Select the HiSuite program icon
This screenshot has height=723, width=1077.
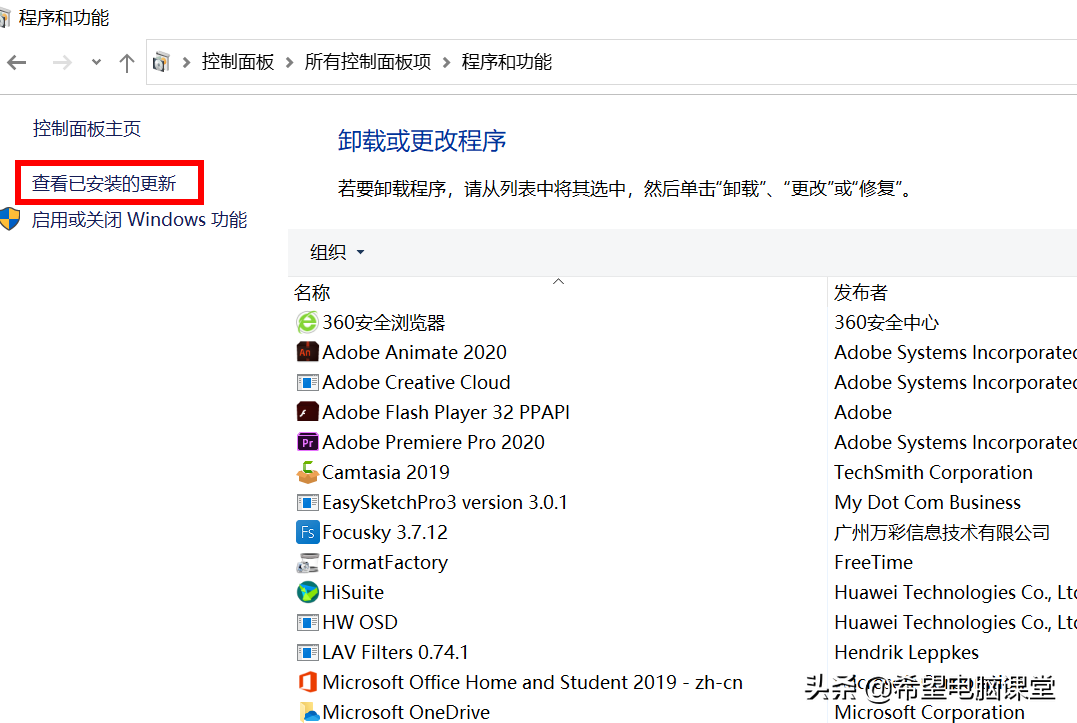(x=307, y=592)
